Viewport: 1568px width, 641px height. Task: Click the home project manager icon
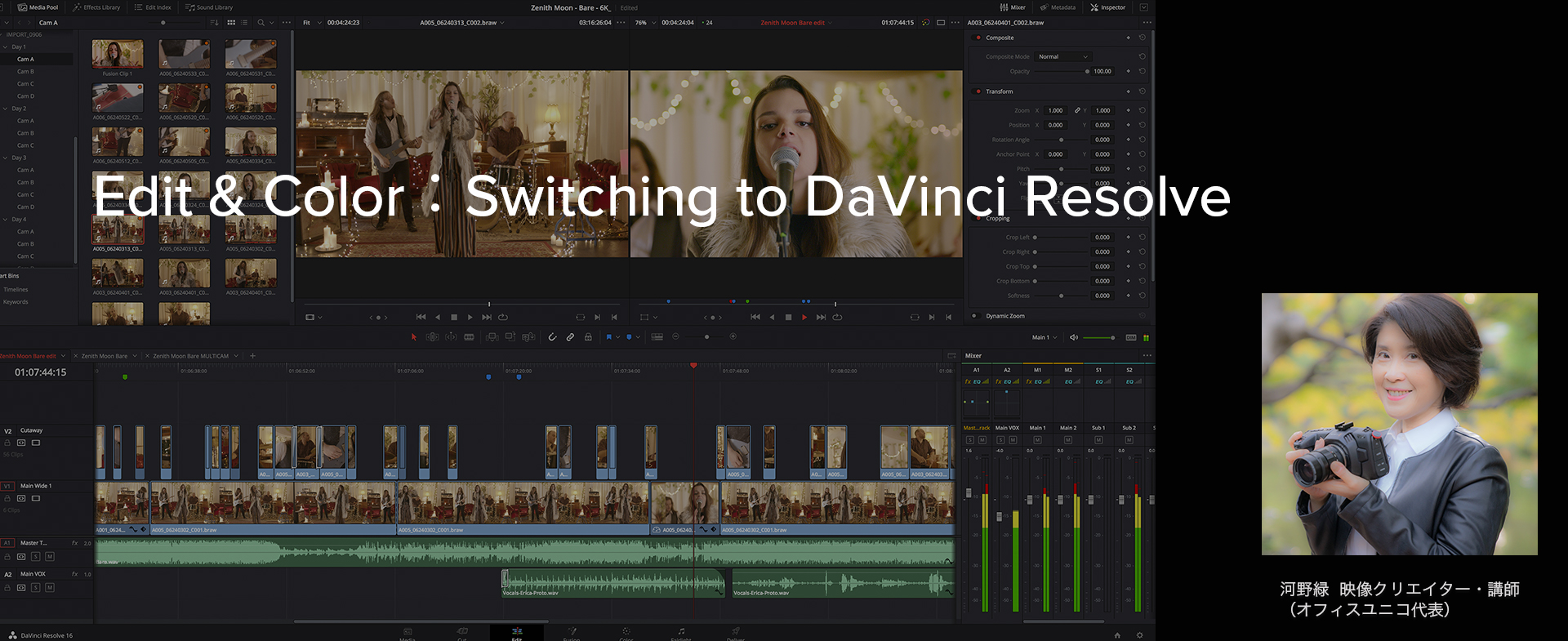1117,634
